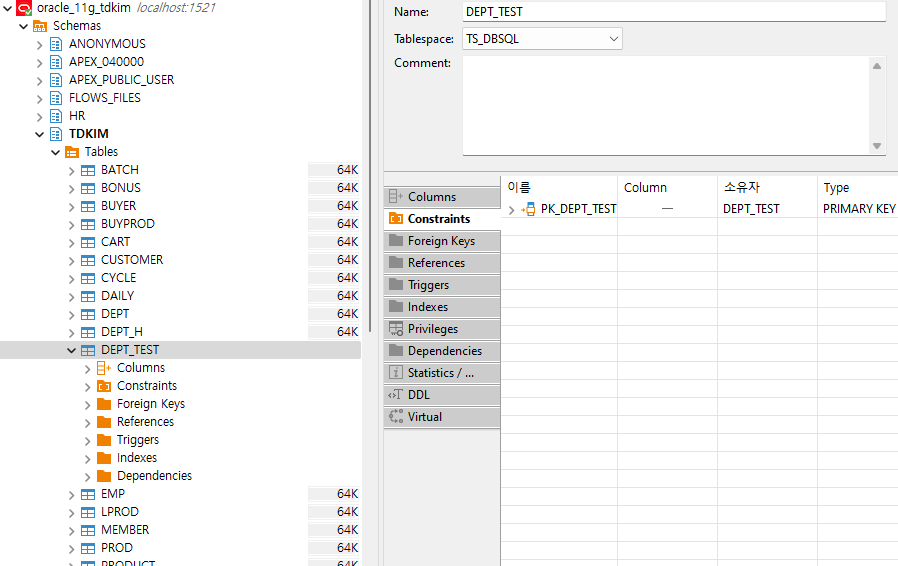Click the References folder icon in tree

coord(104,422)
